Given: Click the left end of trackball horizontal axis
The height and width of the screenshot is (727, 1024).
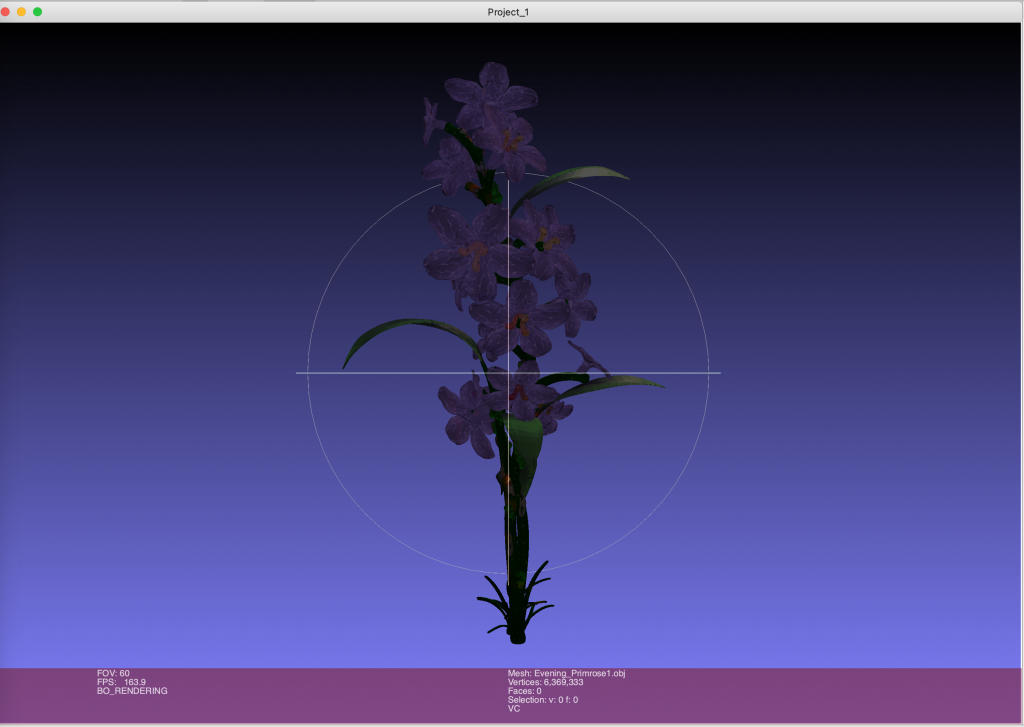Looking at the screenshot, I should tap(298, 373).
